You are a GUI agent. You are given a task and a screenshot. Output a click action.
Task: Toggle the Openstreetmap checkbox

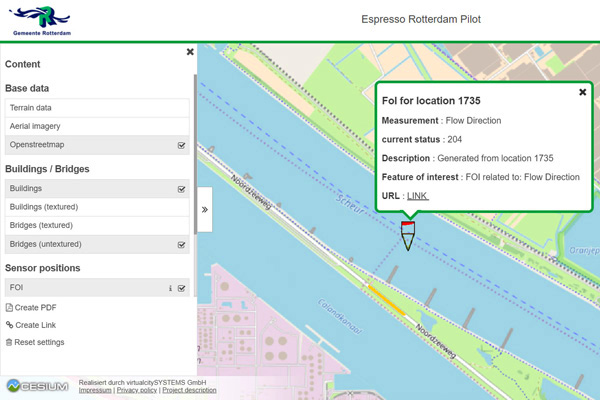181,145
